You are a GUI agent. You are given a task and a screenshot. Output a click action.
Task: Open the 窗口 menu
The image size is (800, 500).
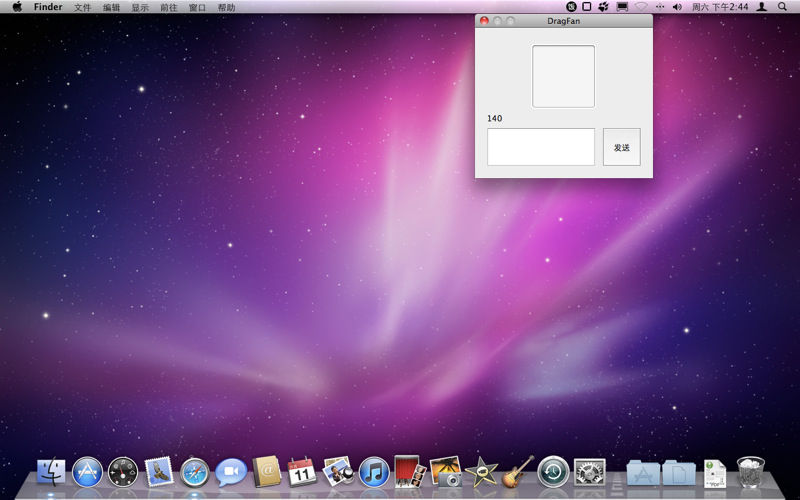point(197,7)
